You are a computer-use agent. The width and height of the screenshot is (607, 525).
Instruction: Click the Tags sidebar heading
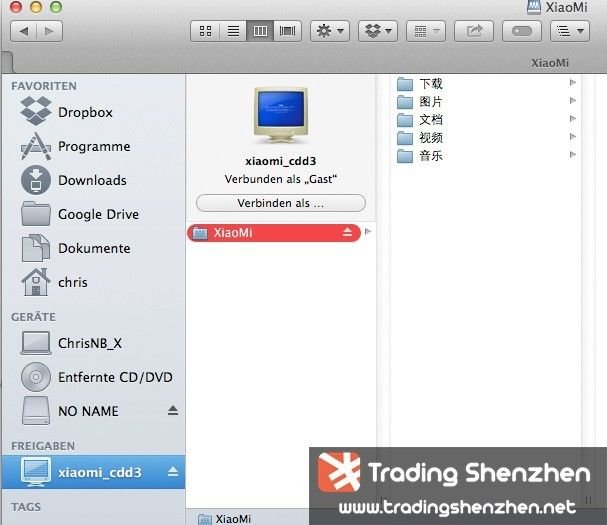[x=26, y=507]
